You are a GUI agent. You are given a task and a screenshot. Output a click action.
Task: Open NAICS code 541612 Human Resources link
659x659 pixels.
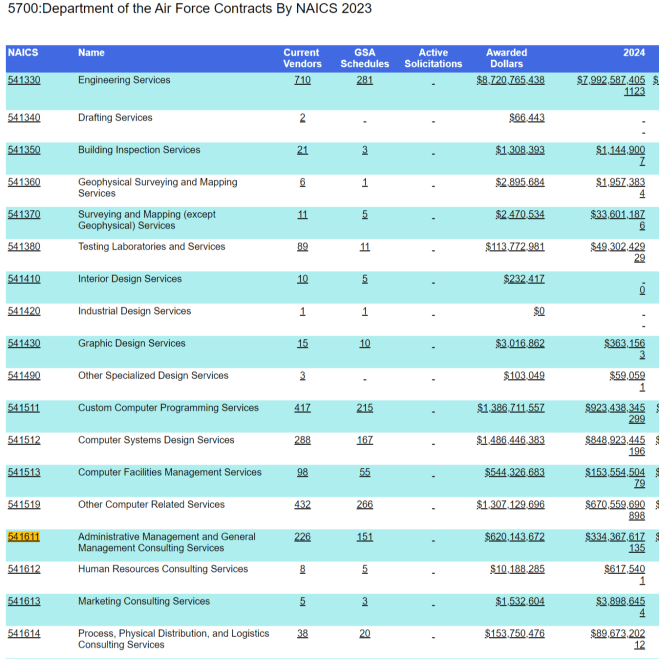[x=24, y=569]
